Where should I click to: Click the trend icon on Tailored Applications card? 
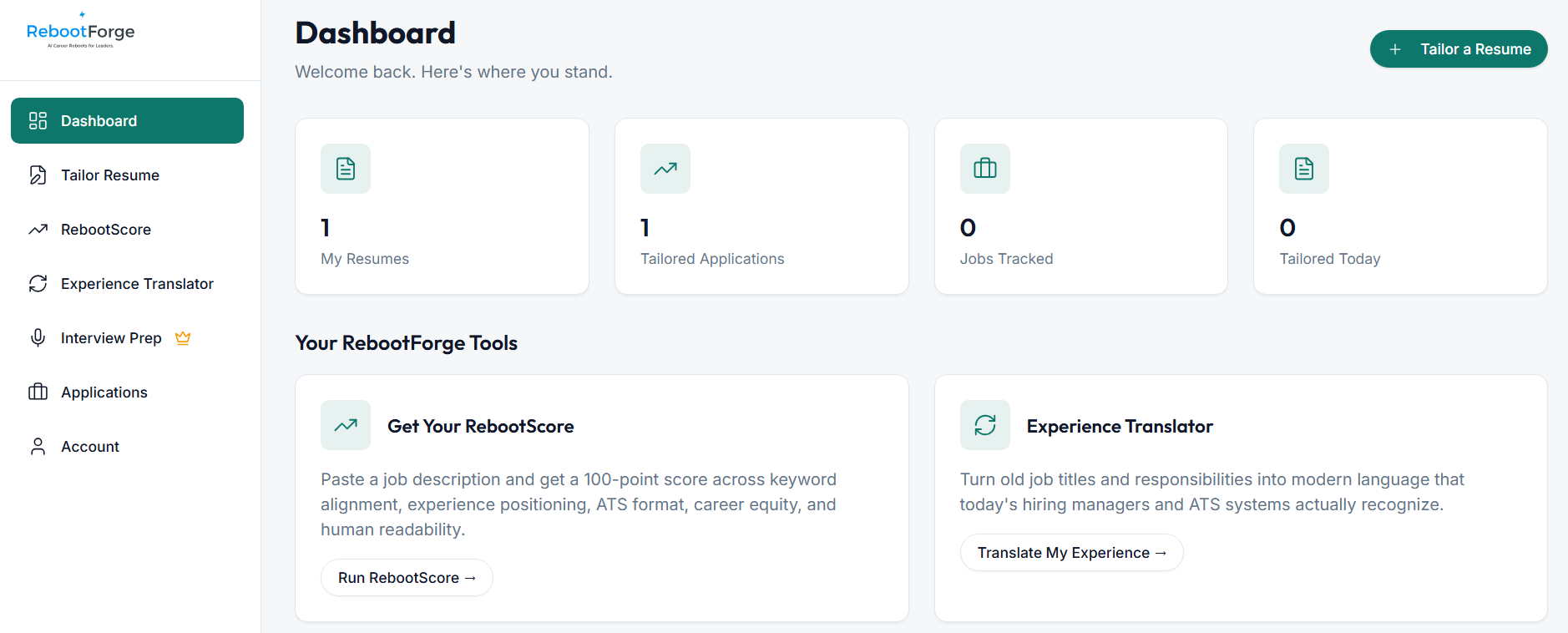[x=665, y=168]
